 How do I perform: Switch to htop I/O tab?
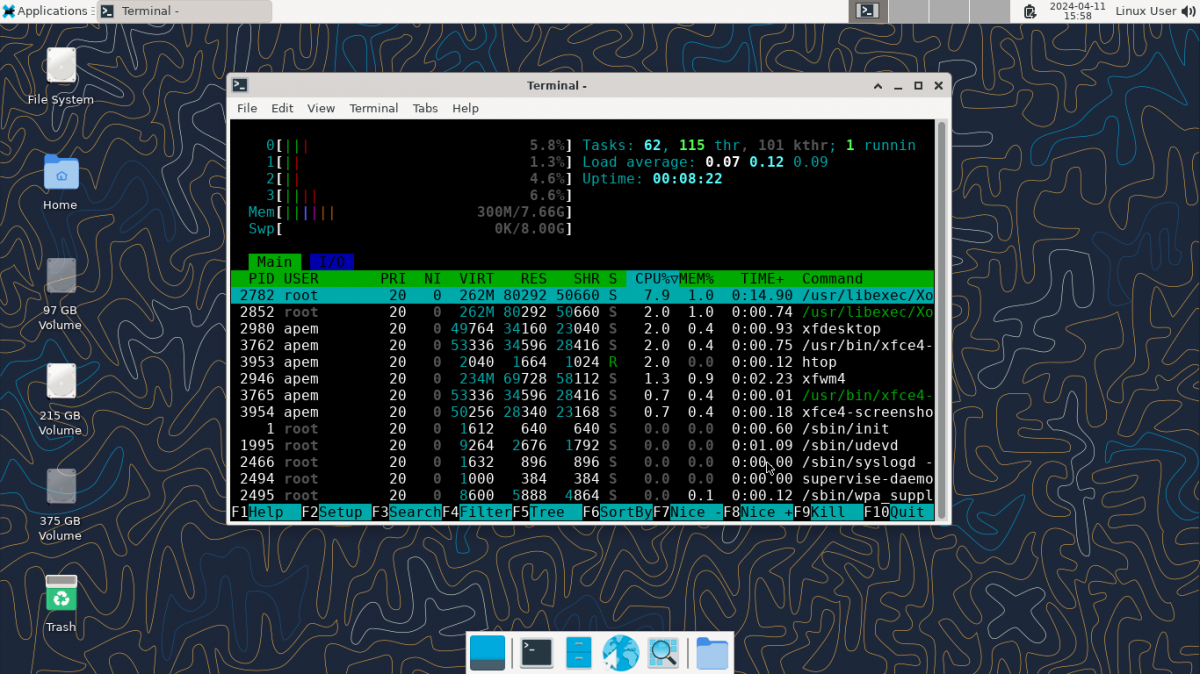[x=332, y=262]
